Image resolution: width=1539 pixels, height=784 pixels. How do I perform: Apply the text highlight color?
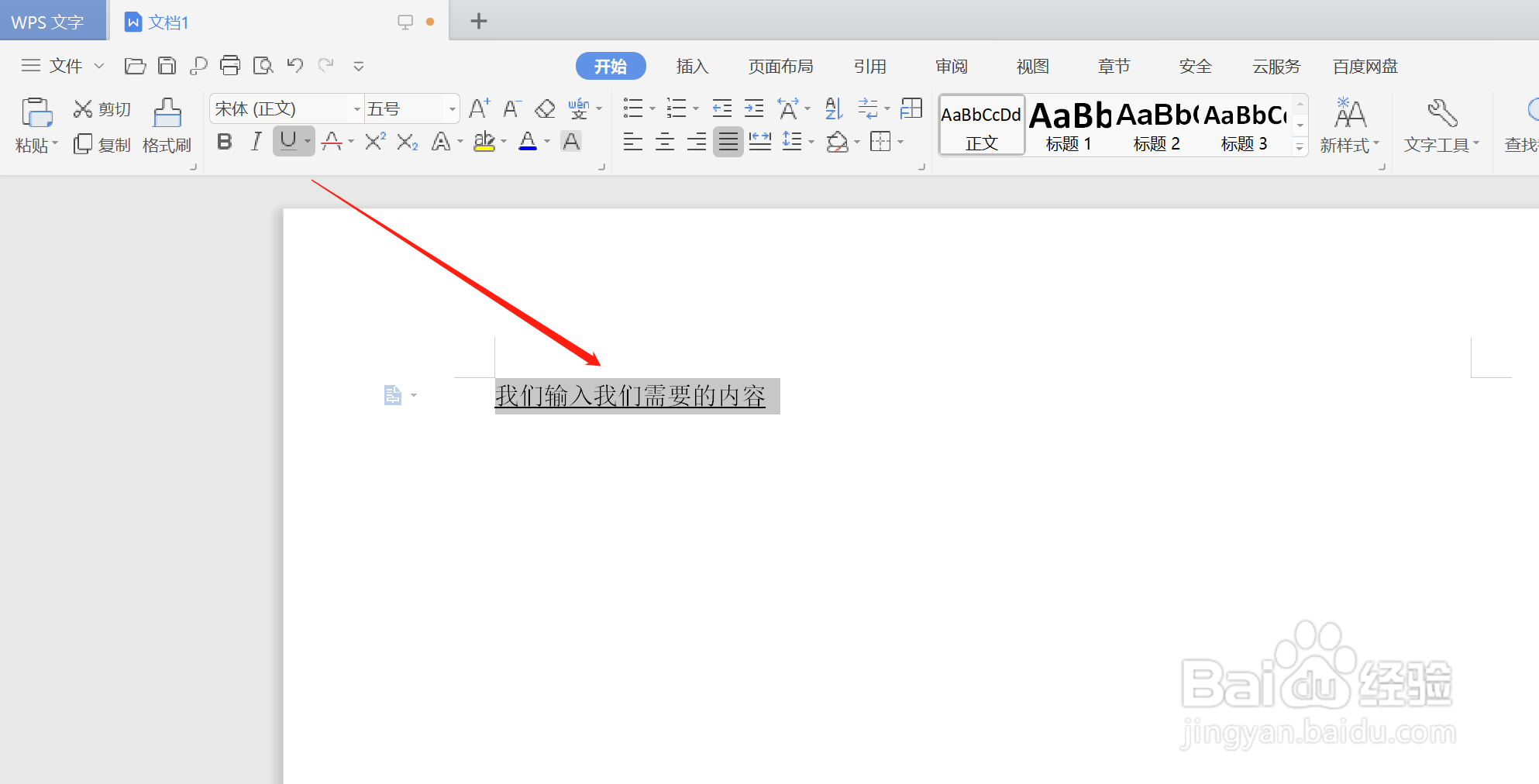pyautogui.click(x=484, y=142)
